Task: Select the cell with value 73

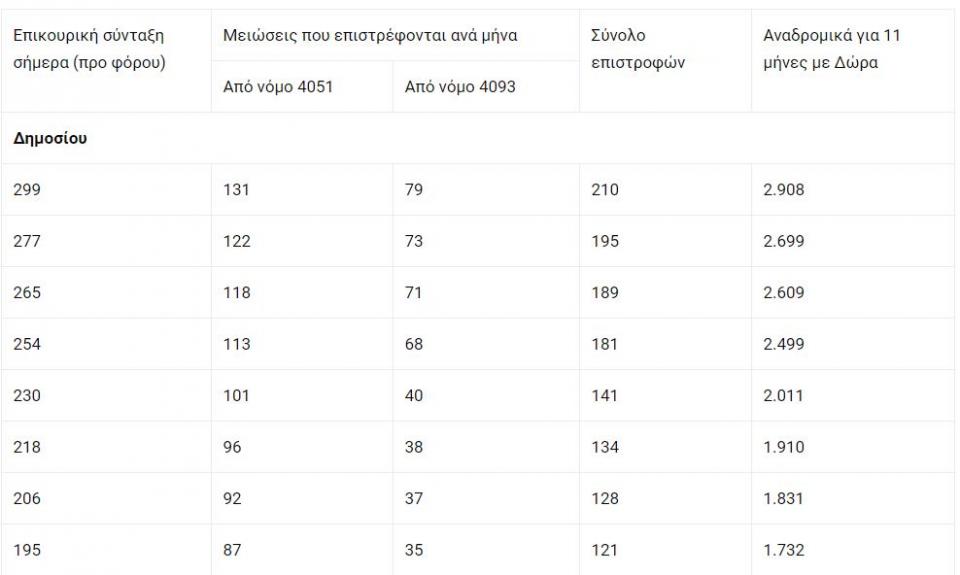Action: tap(414, 241)
